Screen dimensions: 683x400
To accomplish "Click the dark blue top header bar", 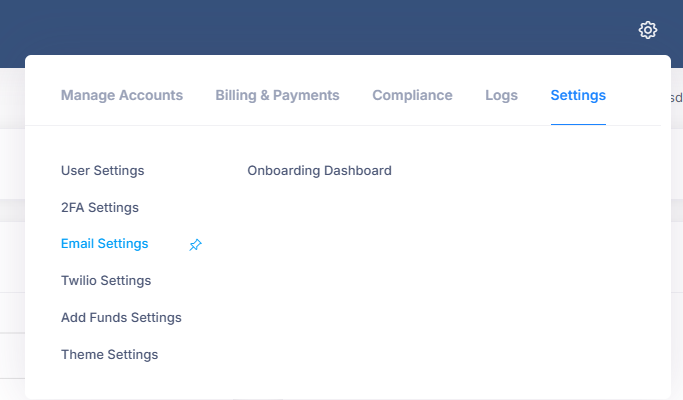I will pyautogui.click(x=300, y=27).
